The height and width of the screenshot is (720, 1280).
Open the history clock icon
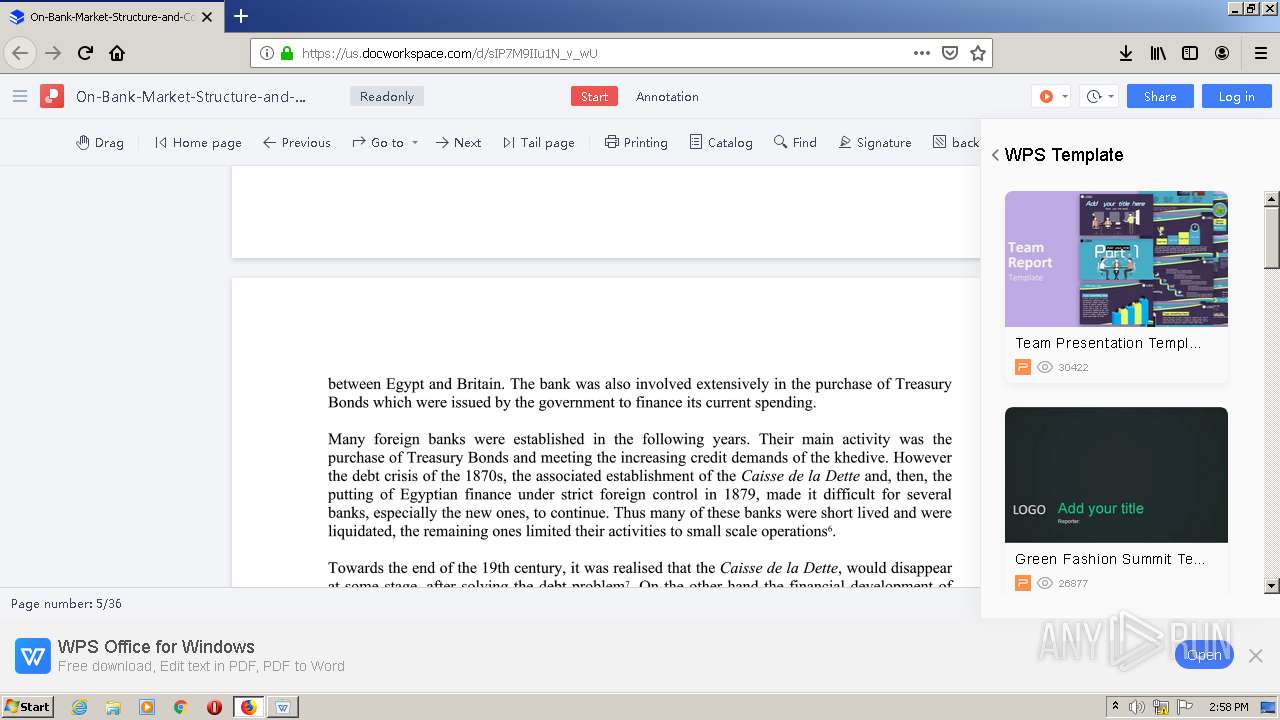pyautogui.click(x=1094, y=96)
